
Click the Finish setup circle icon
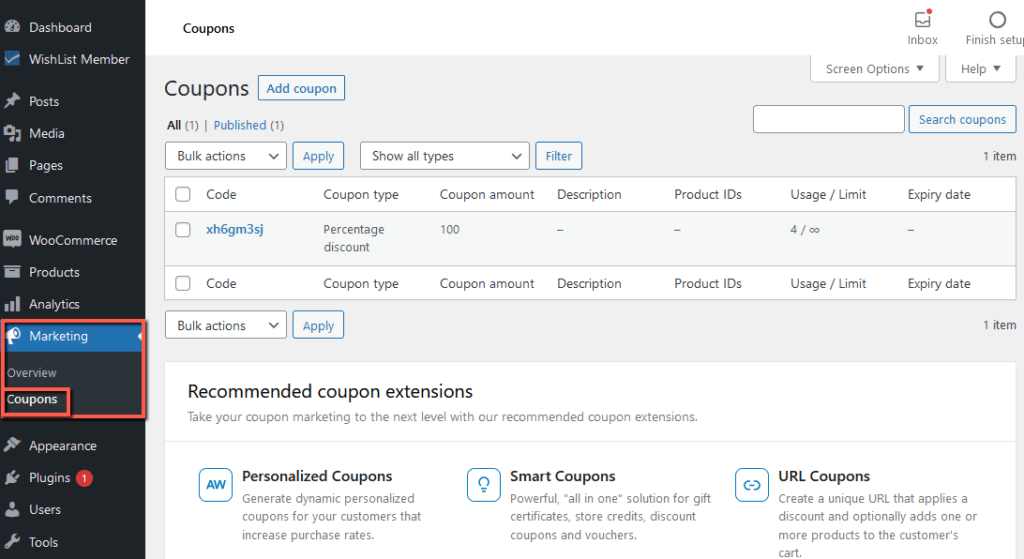[x=997, y=20]
